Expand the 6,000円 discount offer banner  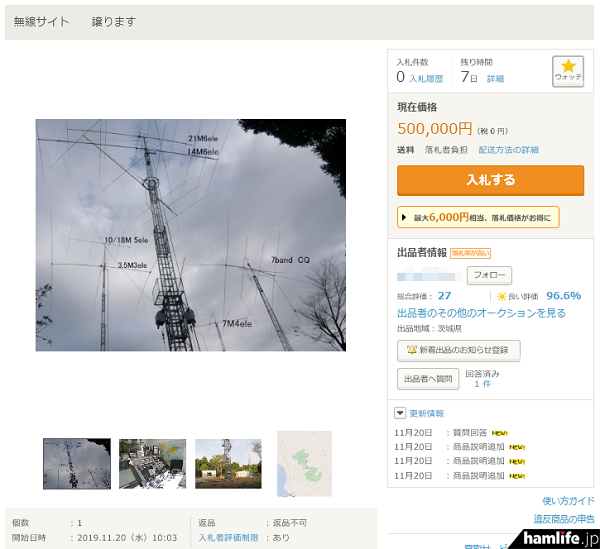[x=478, y=217]
